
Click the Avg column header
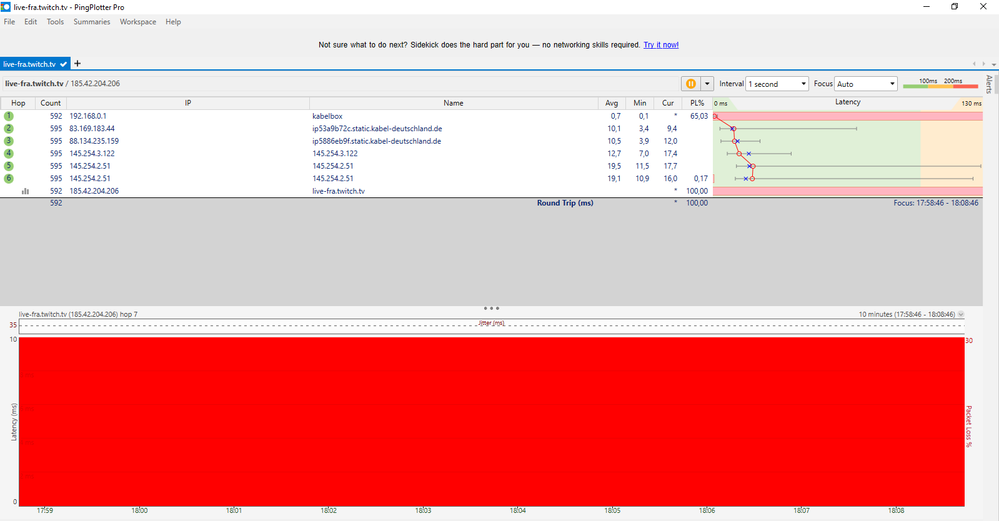[x=612, y=103]
